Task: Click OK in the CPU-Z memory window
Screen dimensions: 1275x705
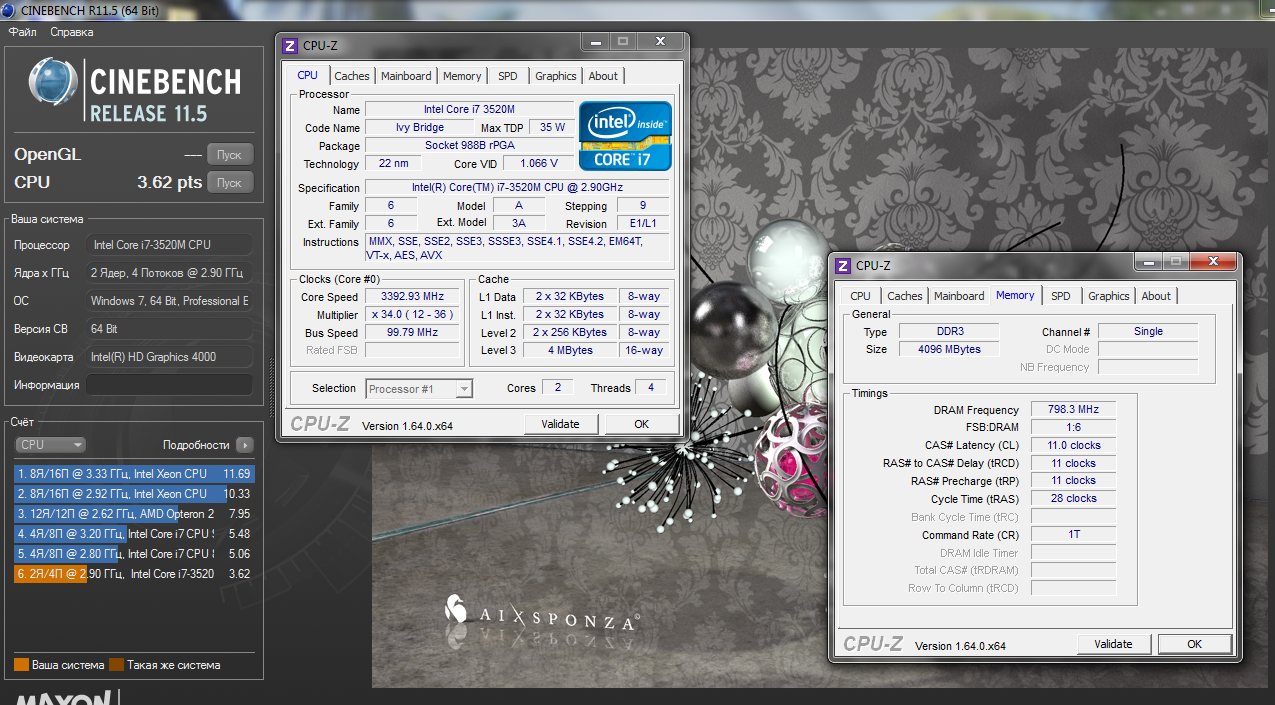Action: 1194,644
